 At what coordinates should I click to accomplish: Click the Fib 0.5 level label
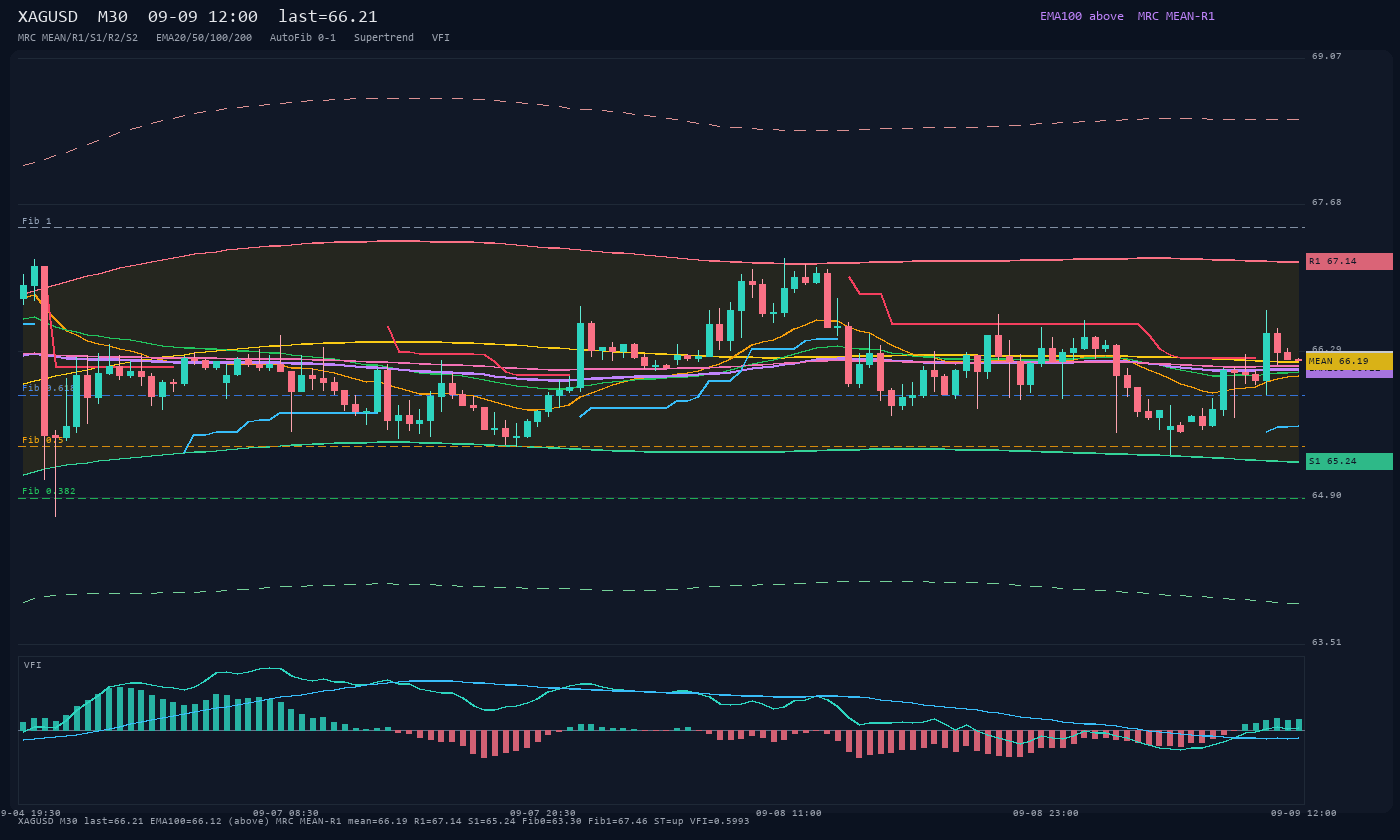43,440
